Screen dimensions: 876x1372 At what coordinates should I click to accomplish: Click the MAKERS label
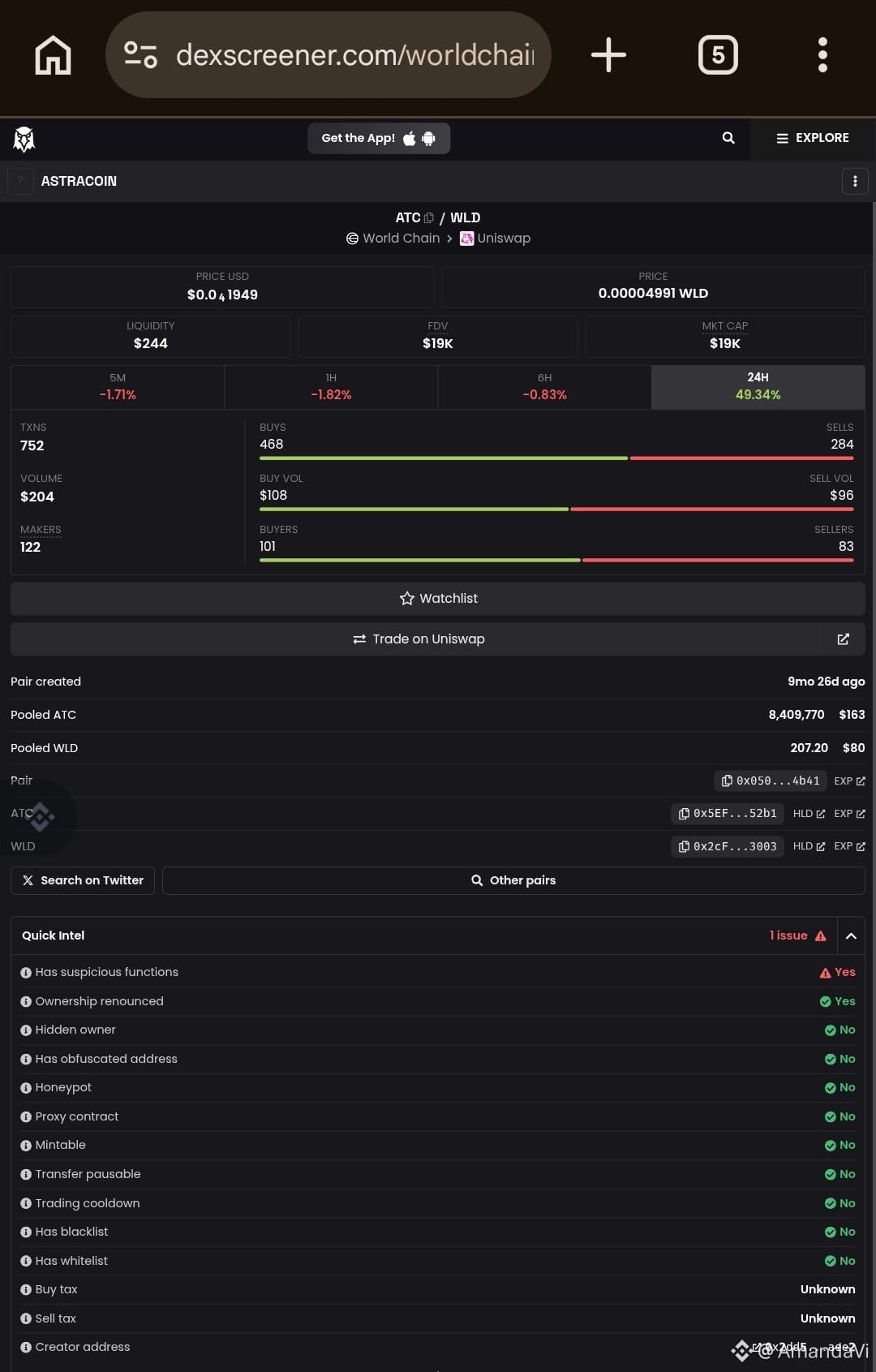(x=41, y=530)
